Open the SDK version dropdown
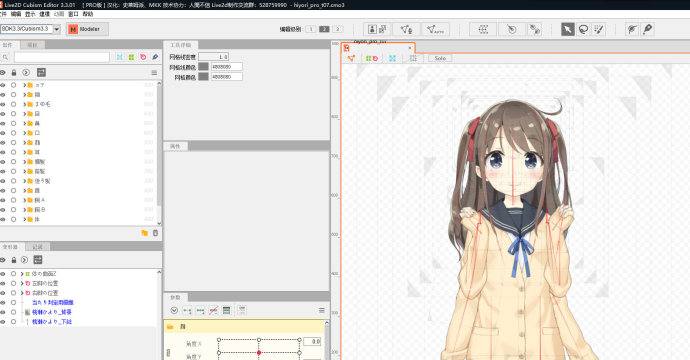690x360 pixels. [x=57, y=29]
